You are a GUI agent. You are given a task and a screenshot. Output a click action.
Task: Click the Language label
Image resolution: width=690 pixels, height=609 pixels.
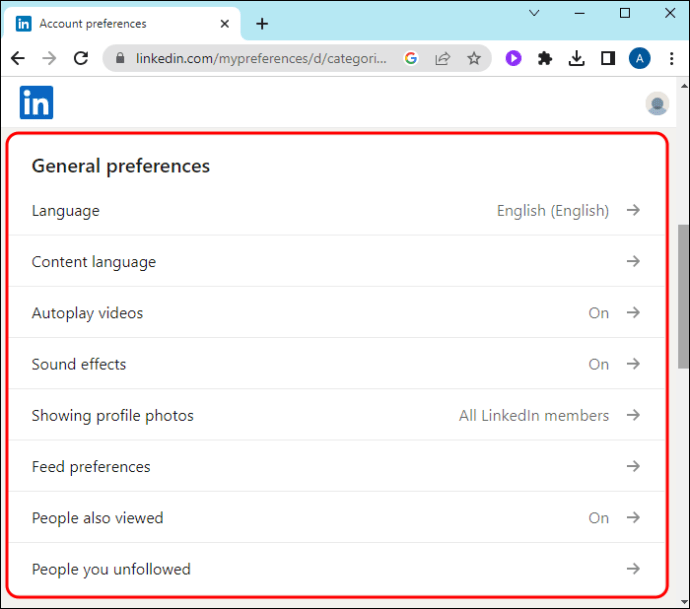(66, 211)
